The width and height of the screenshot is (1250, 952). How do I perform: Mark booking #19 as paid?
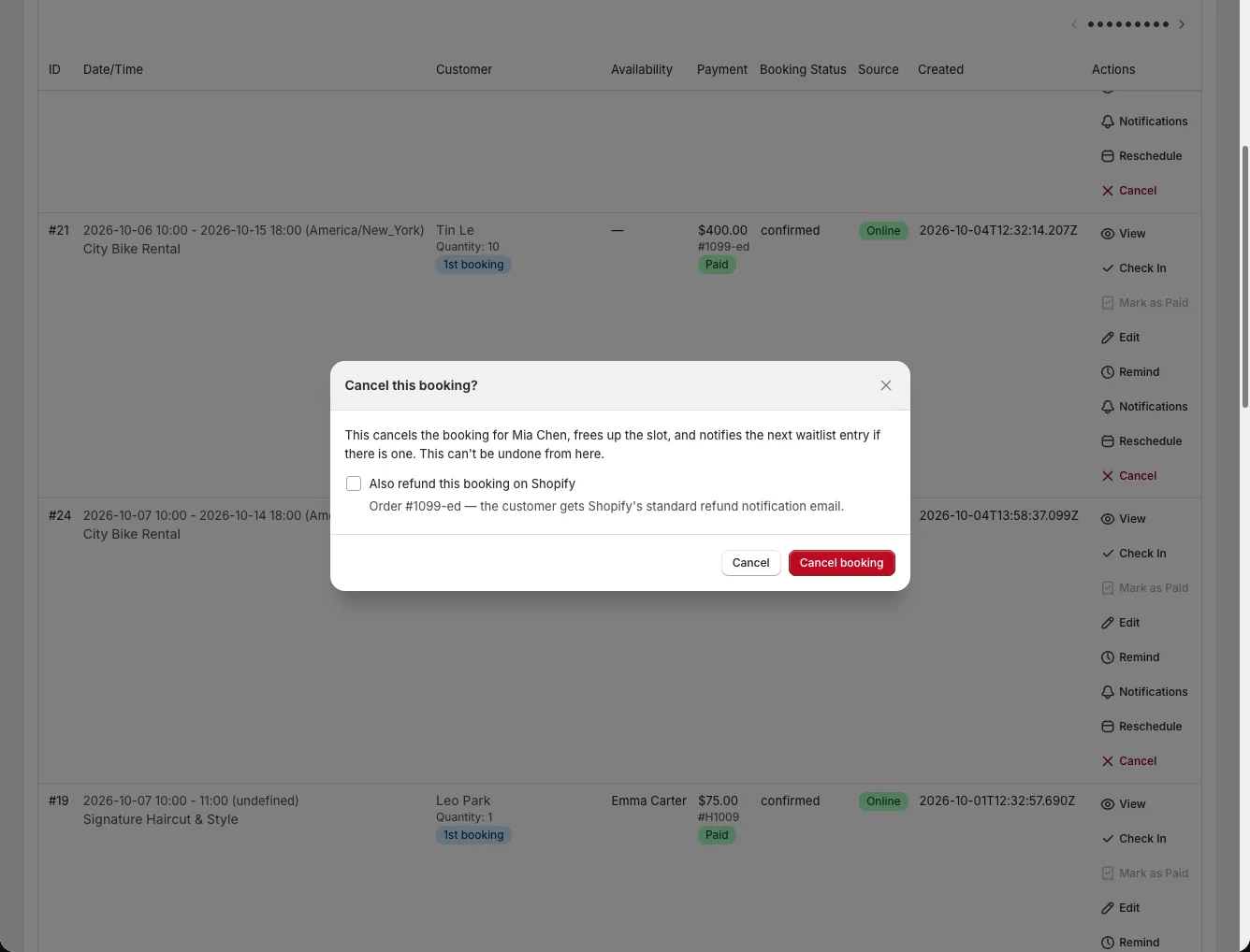tap(1145, 873)
